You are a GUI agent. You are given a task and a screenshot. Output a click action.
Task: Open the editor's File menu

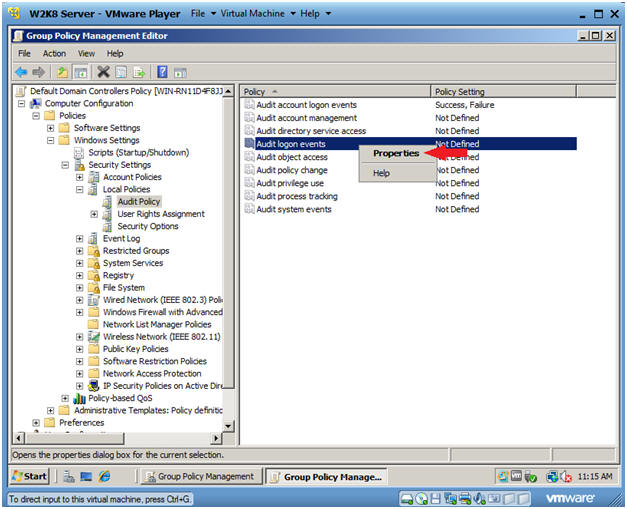24,54
